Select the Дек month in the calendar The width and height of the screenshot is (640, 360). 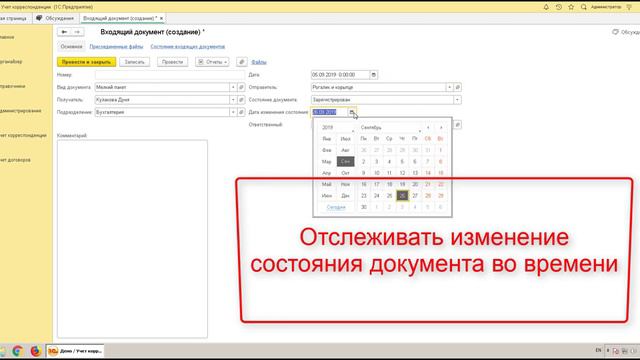(x=345, y=196)
